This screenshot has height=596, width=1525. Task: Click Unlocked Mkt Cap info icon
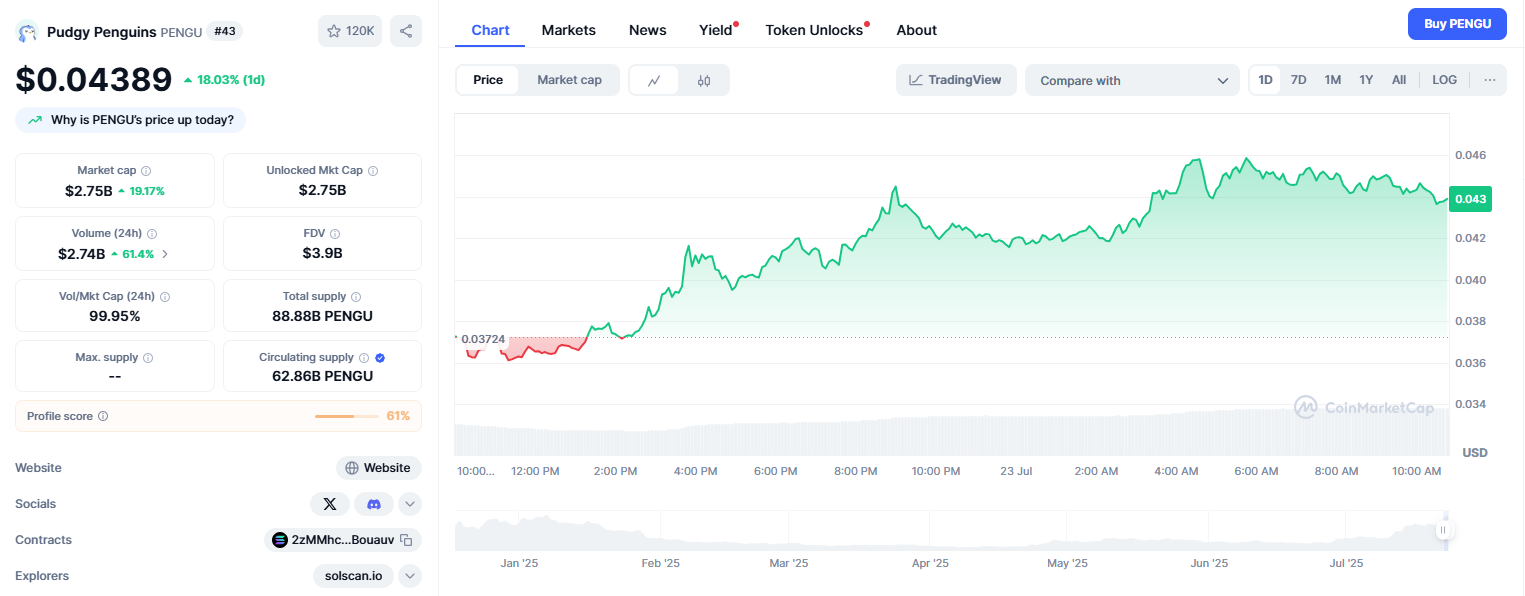pyautogui.click(x=373, y=171)
